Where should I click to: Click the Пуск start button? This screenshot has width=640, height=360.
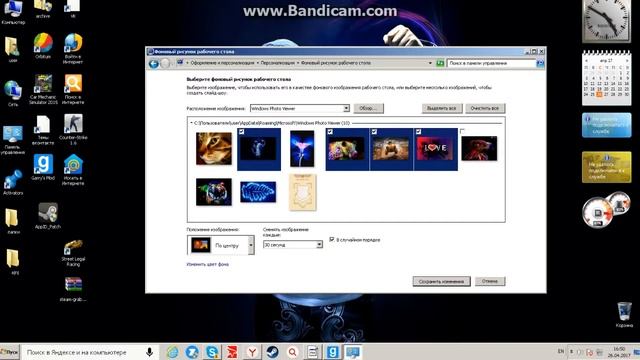click(10, 352)
